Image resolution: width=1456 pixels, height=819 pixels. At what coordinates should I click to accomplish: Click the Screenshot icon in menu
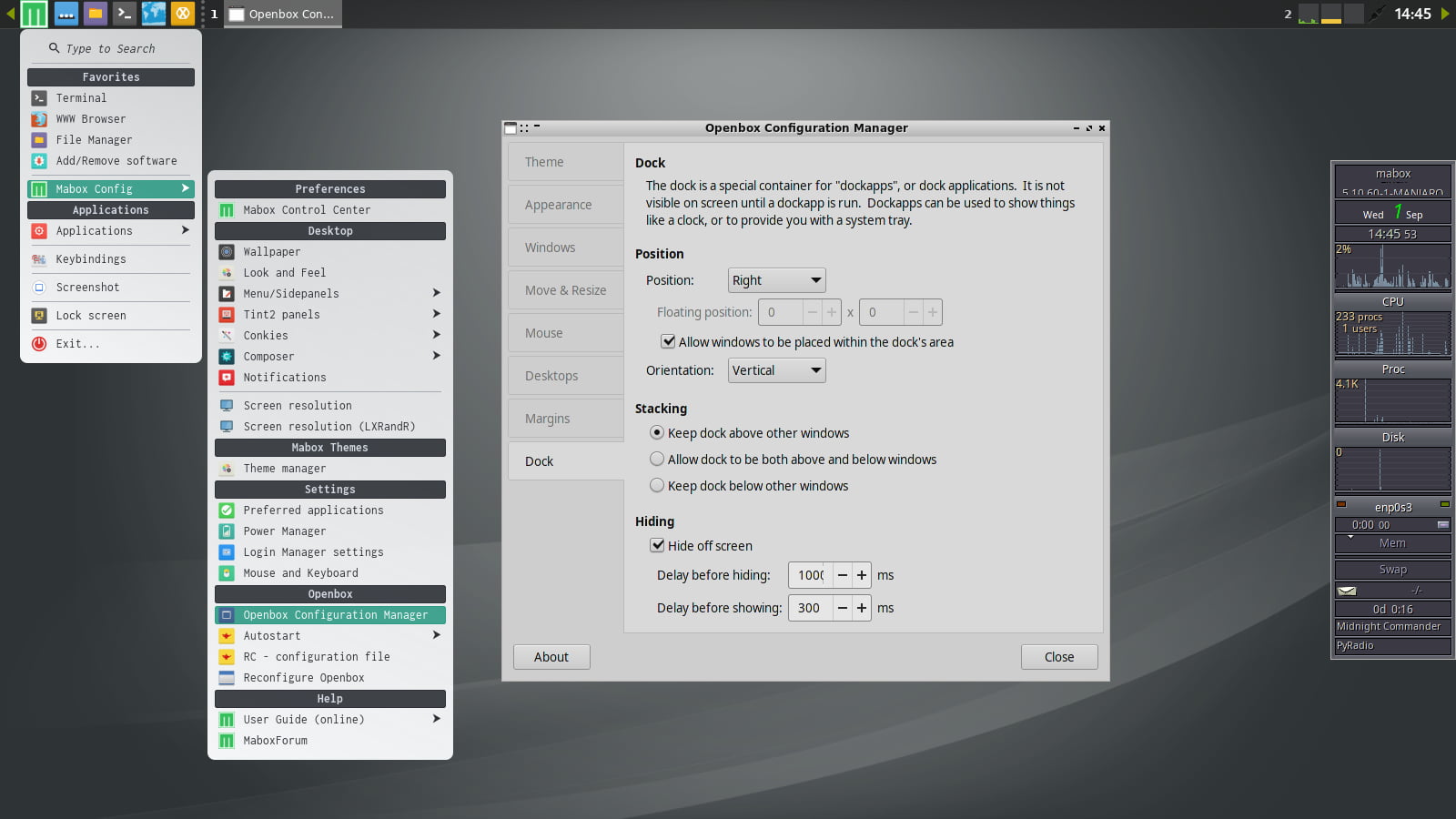(39, 288)
